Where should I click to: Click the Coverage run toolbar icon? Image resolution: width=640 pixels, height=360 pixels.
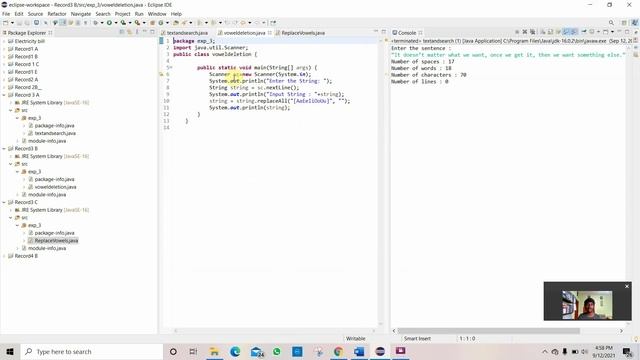pyautogui.click(x=123, y=23)
